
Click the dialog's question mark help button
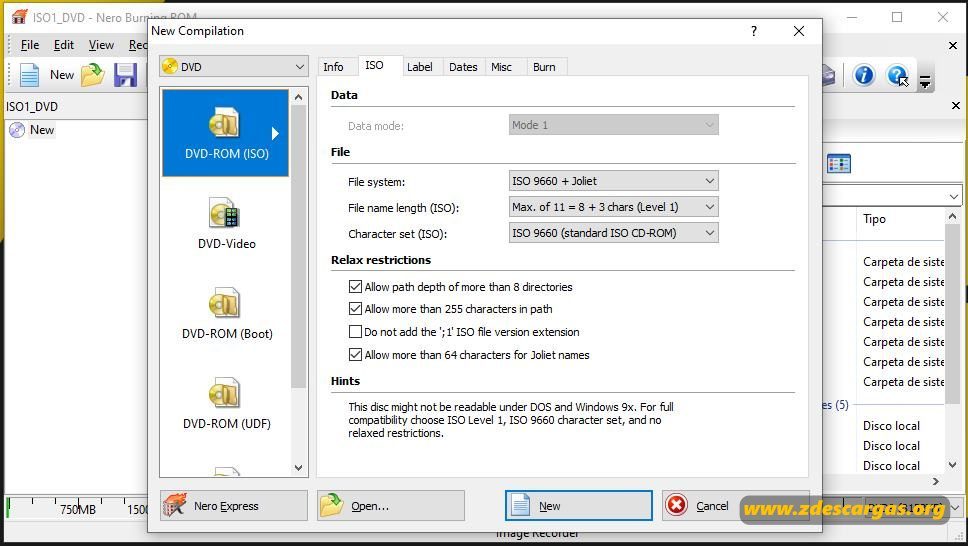(x=754, y=31)
